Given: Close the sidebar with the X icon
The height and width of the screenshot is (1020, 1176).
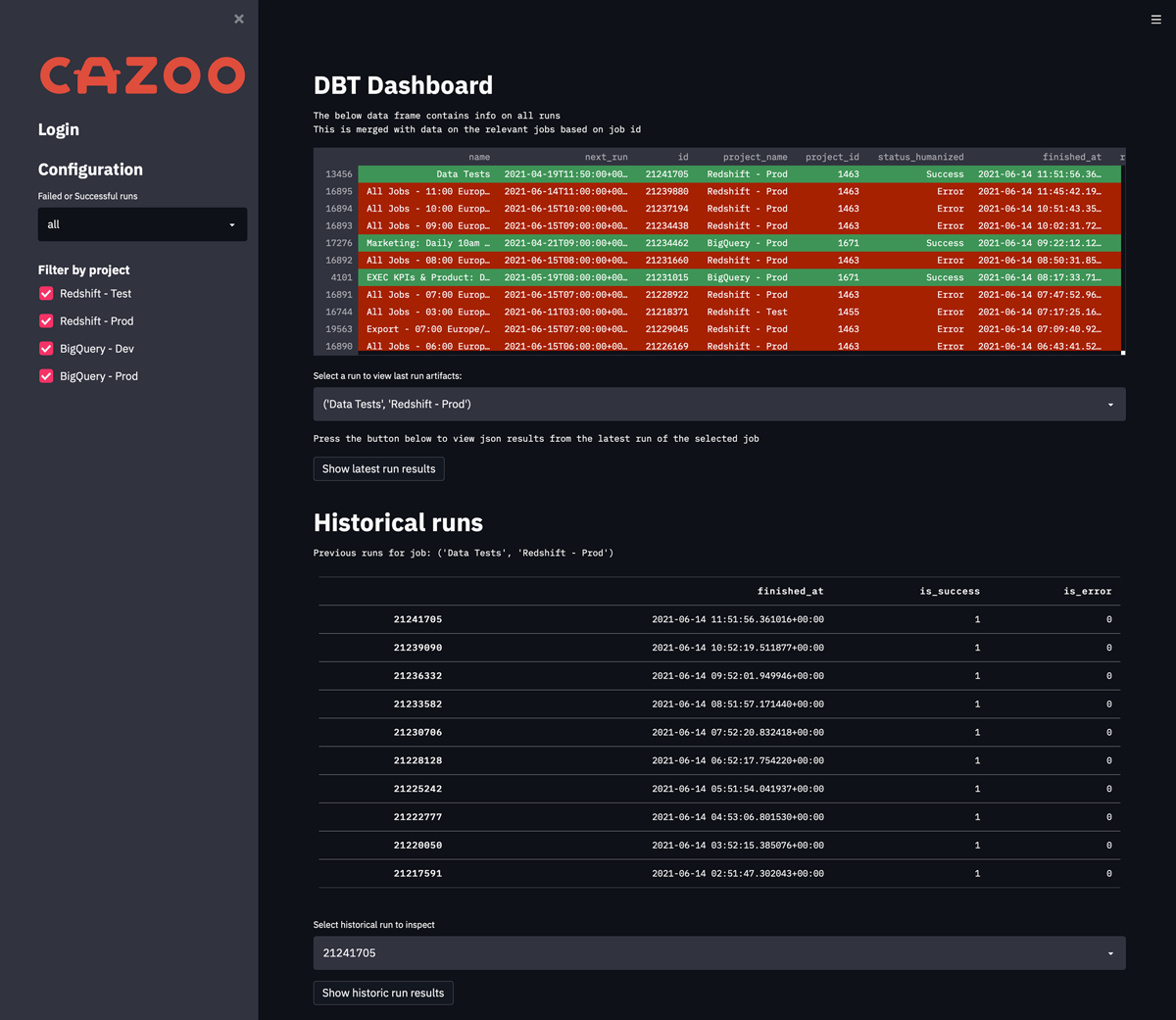Looking at the screenshot, I should (x=239, y=19).
